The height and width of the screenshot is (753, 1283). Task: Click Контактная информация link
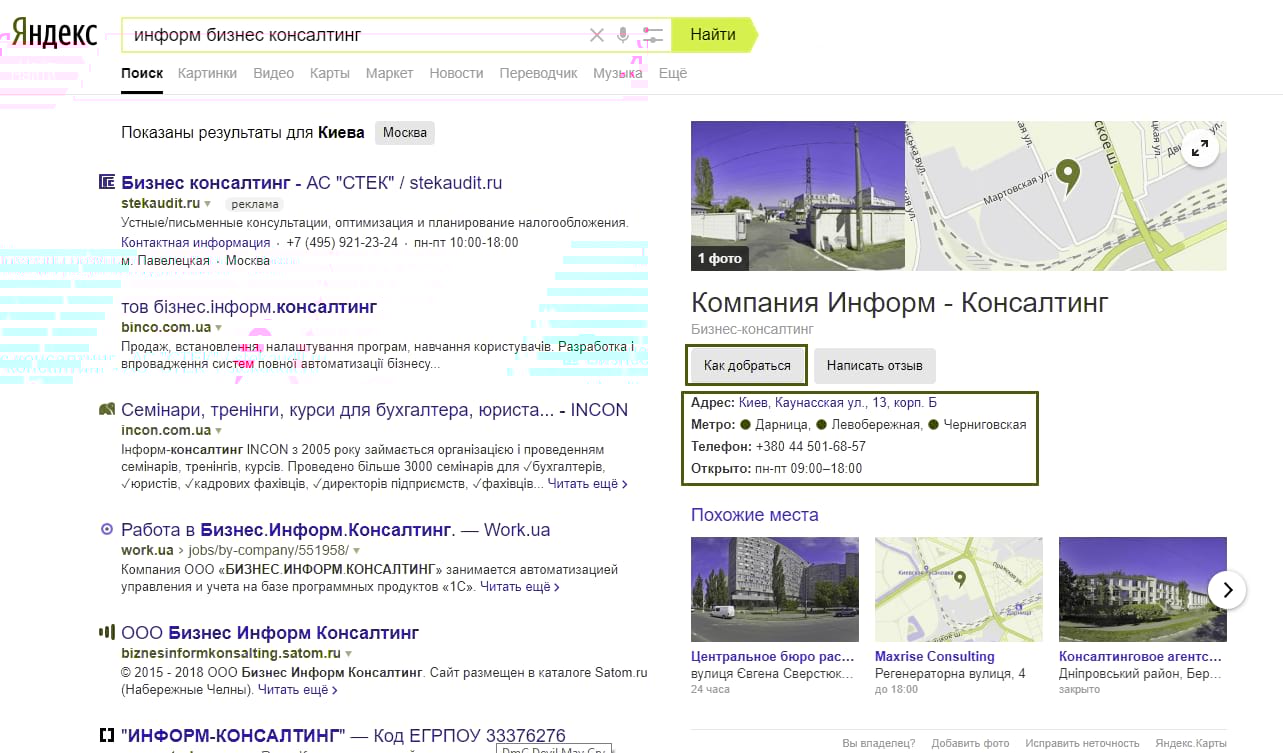195,242
